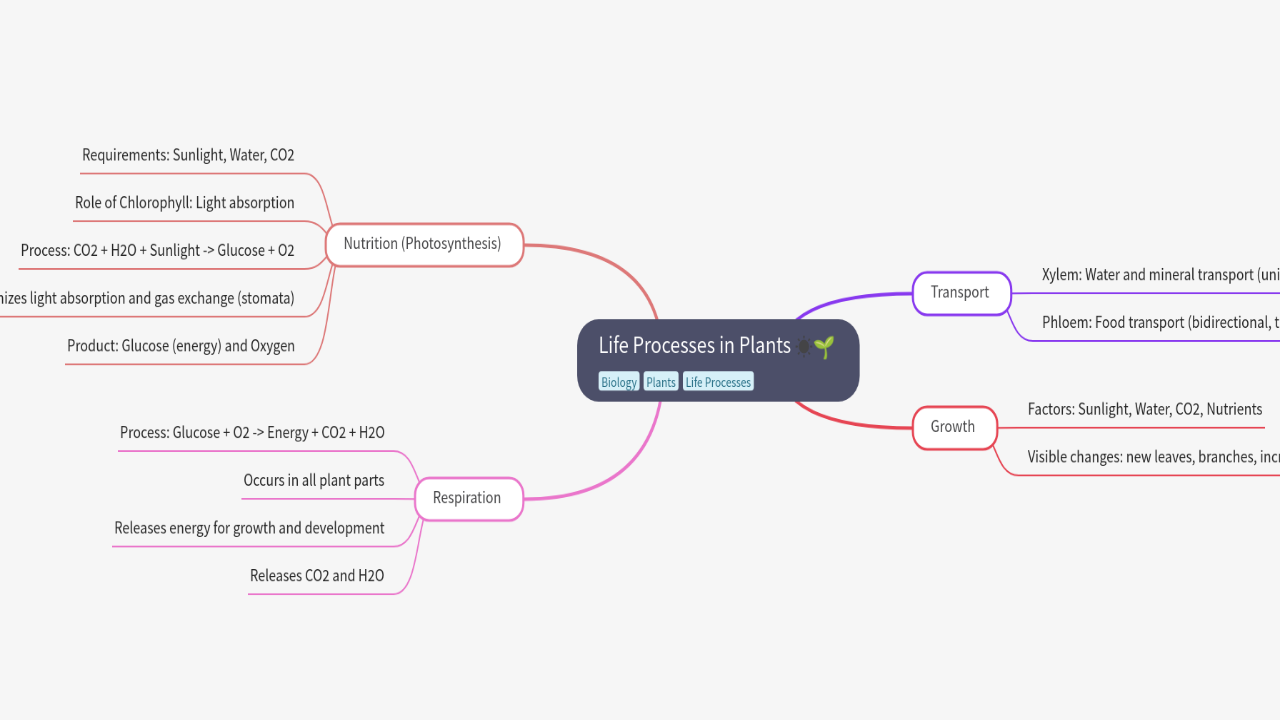Select the Growth node
The height and width of the screenshot is (720, 1280).
coord(954,427)
